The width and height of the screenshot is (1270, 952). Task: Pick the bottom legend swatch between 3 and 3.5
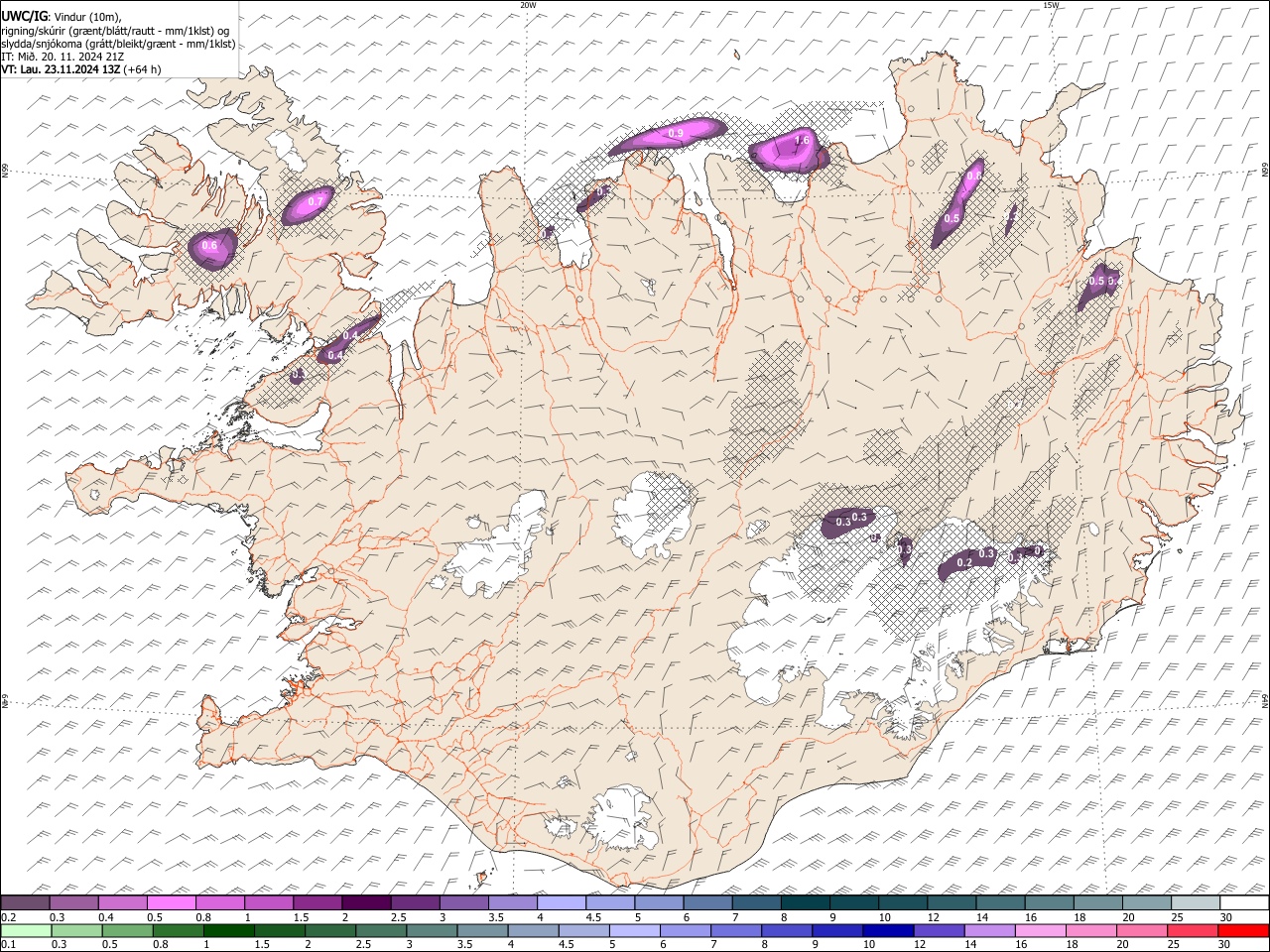pos(433,930)
